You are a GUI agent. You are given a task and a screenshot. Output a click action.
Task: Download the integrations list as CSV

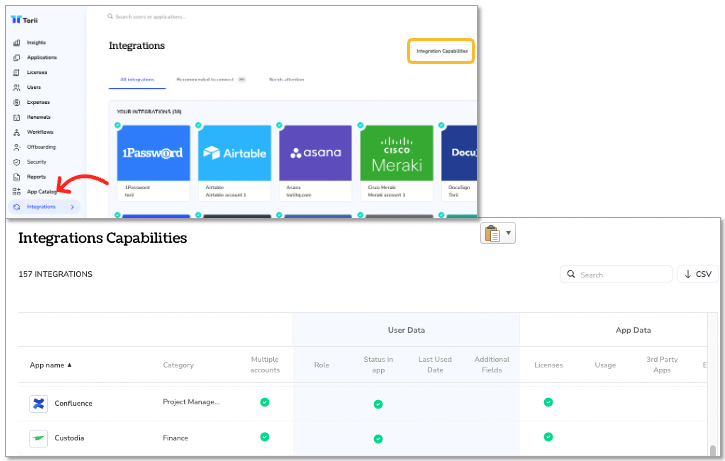tap(698, 274)
